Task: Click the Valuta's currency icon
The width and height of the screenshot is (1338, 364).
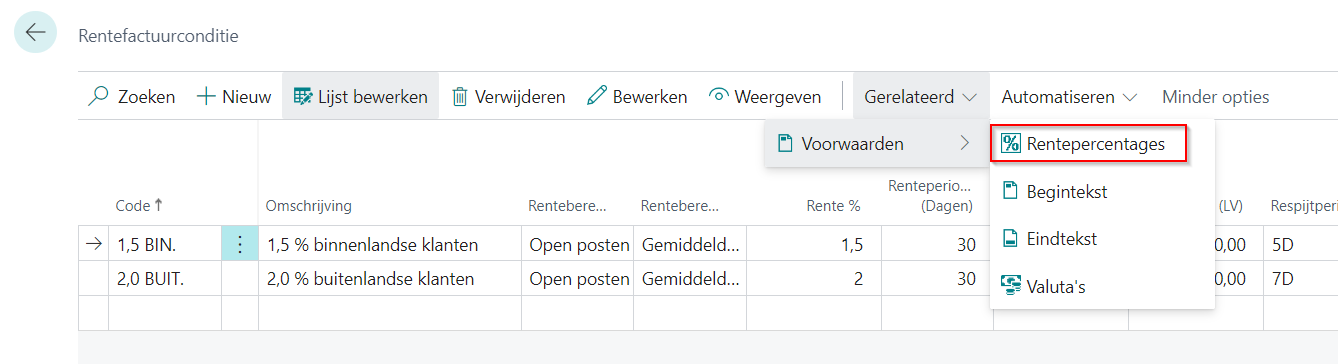Action: [x=1010, y=287]
